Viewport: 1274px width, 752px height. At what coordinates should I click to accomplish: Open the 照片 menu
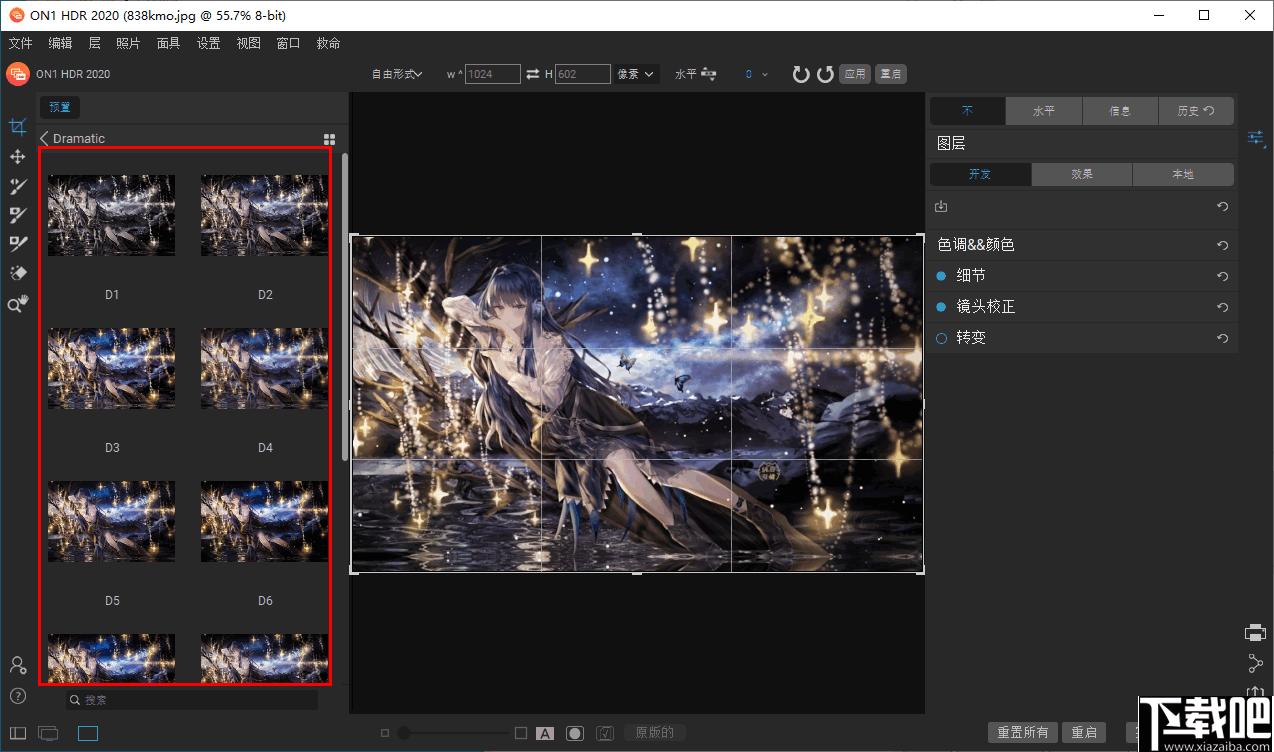(128, 43)
